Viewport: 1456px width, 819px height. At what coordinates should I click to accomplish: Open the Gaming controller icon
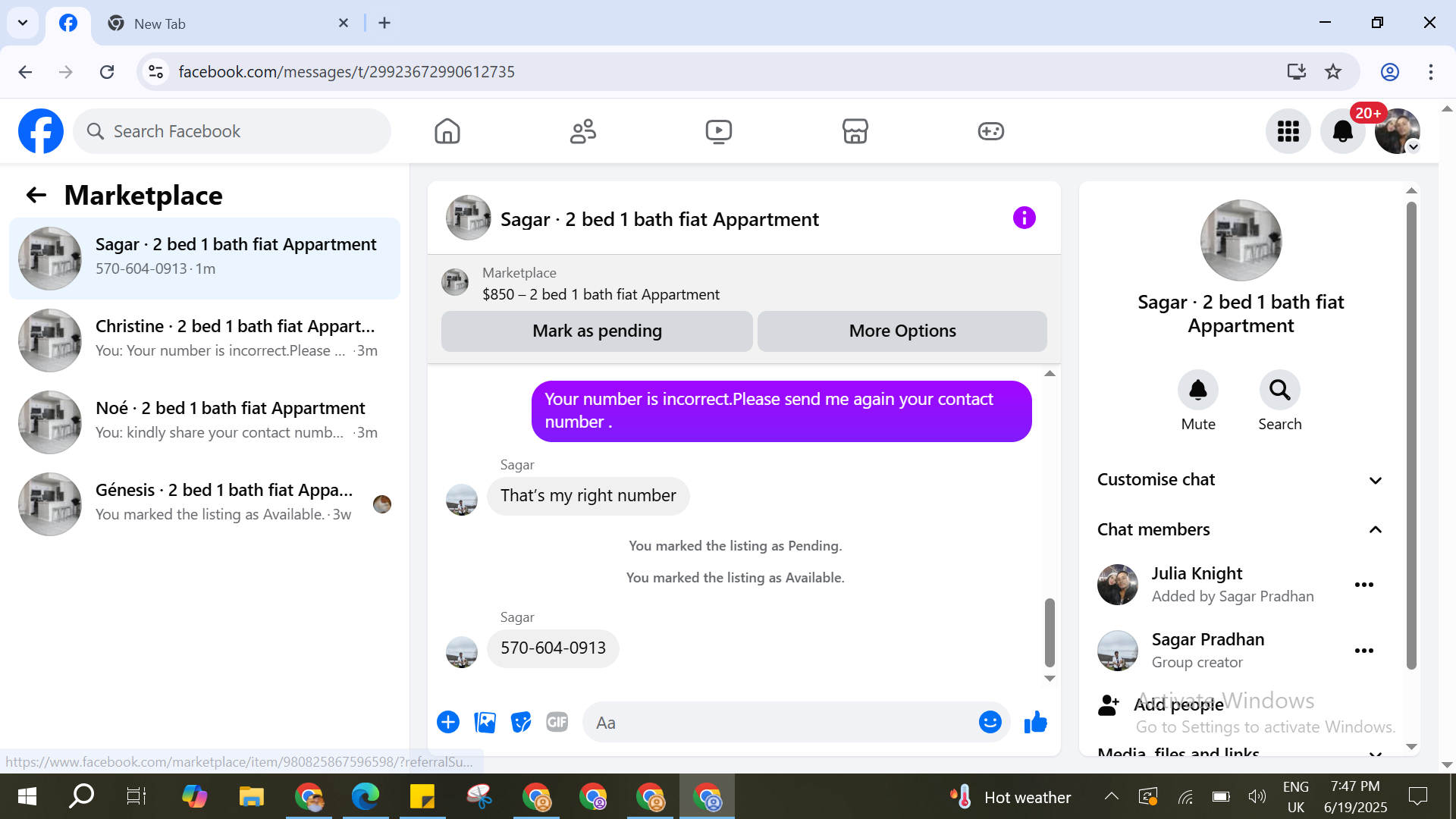(x=991, y=131)
